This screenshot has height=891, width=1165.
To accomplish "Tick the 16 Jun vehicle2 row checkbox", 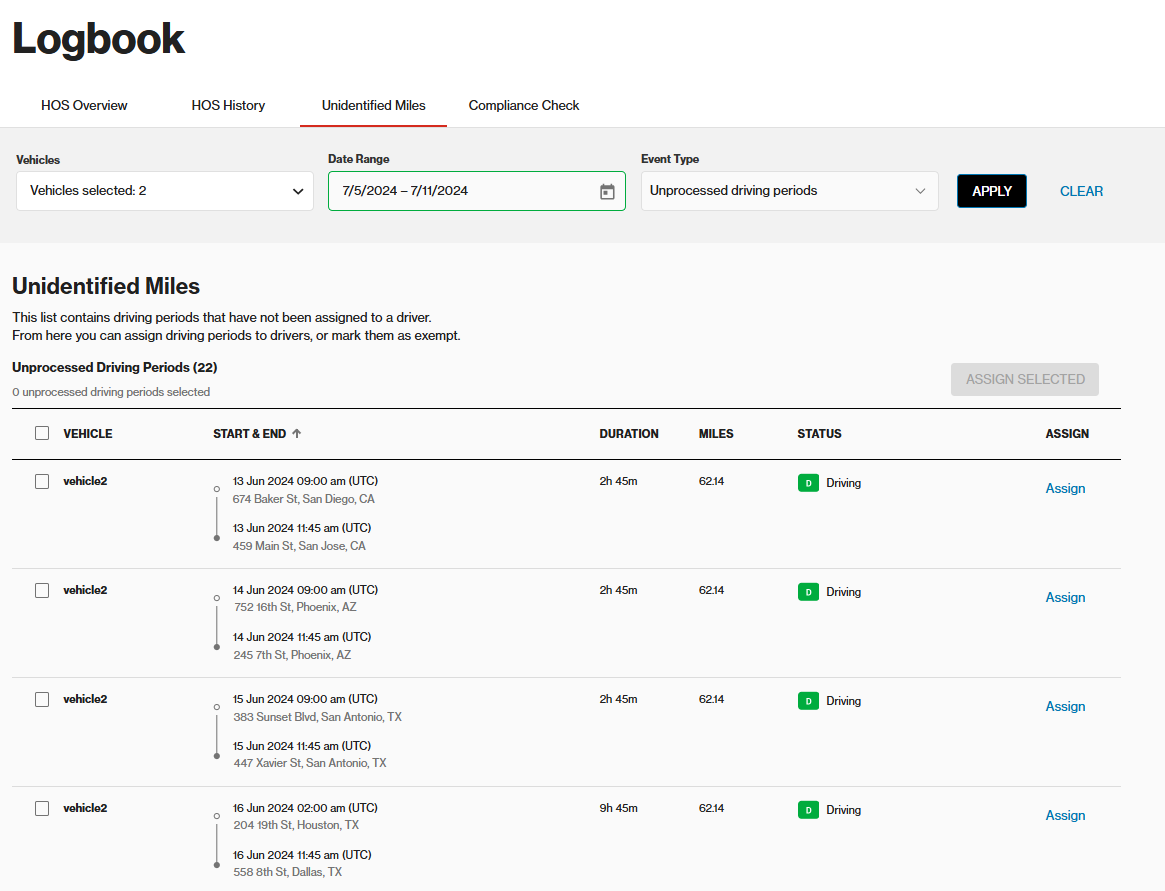I will pos(42,809).
